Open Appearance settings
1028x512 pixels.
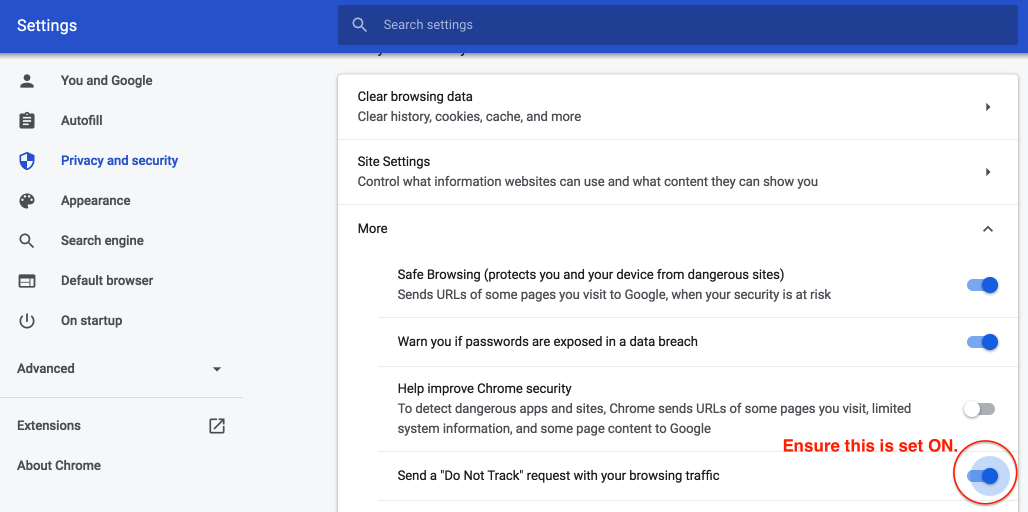pyautogui.click(x=96, y=201)
